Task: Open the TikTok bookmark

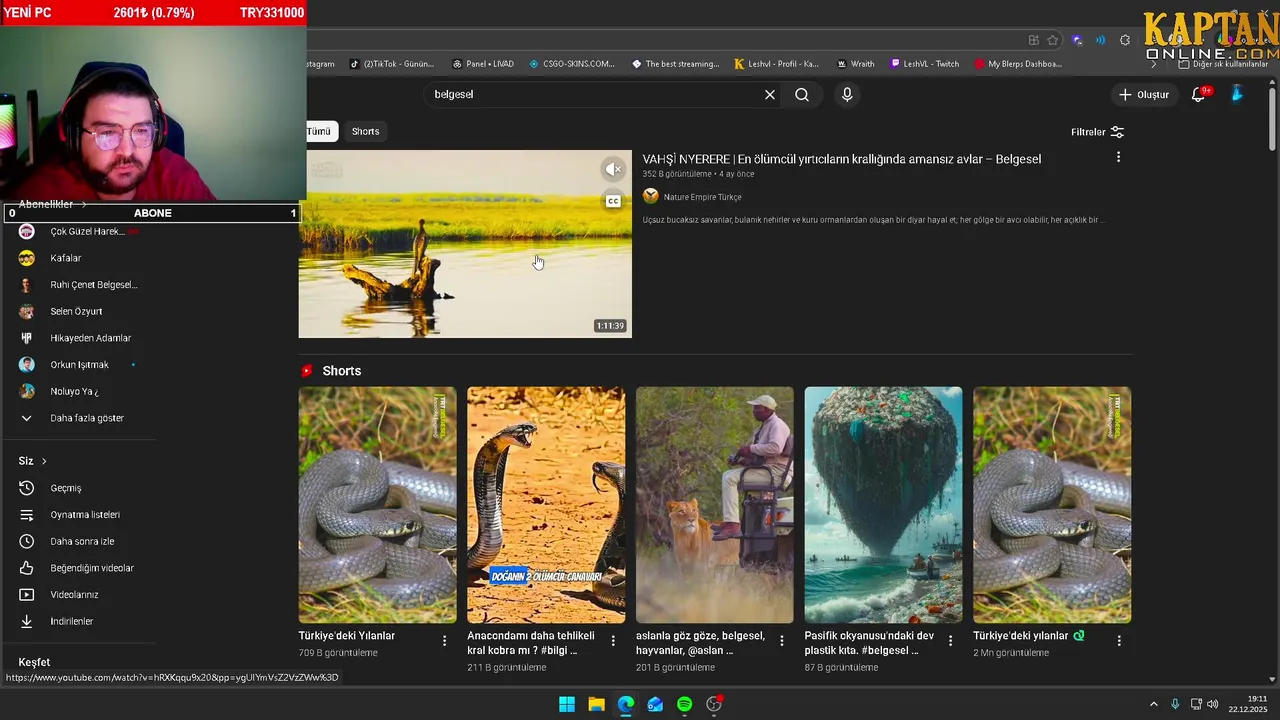Action: [x=392, y=64]
